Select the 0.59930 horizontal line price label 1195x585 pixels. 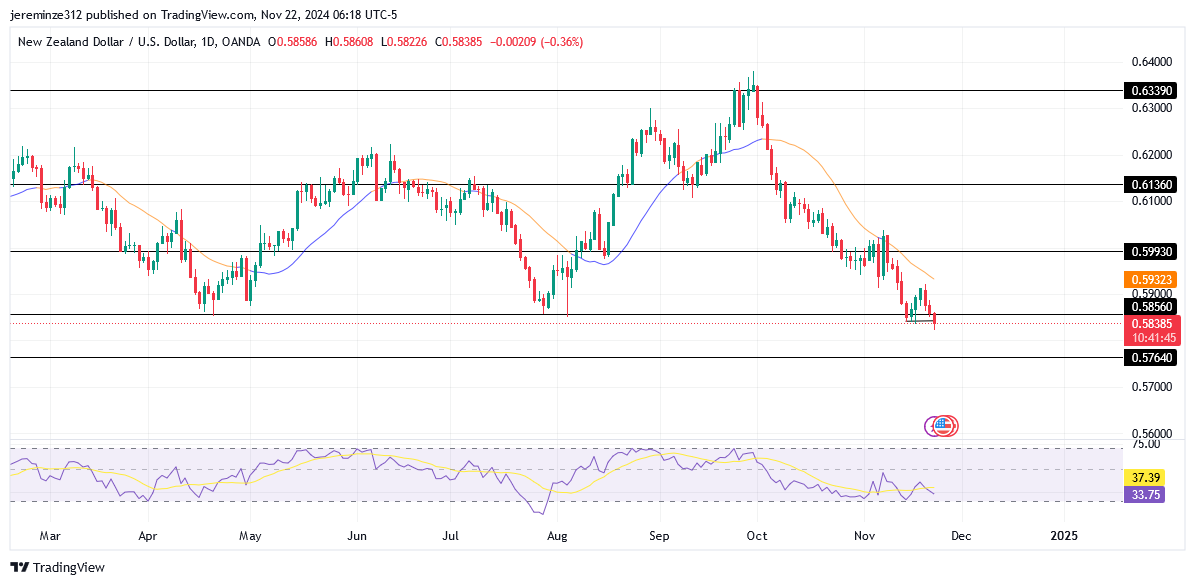click(1151, 251)
